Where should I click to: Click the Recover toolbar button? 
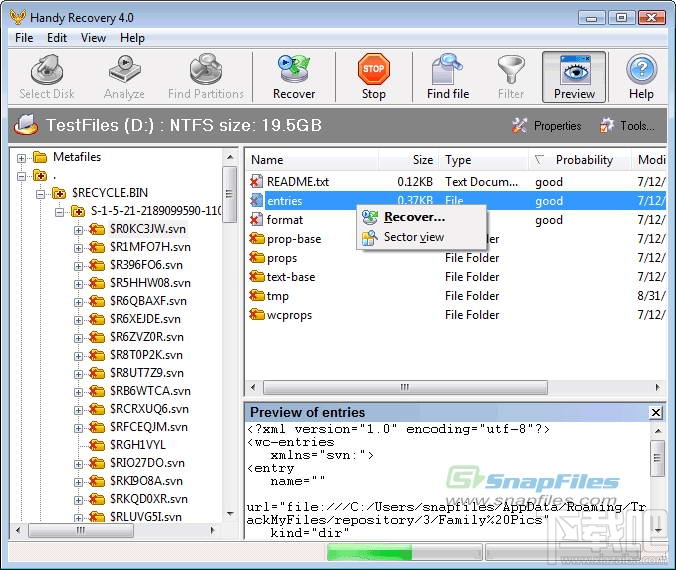pyautogui.click(x=294, y=77)
